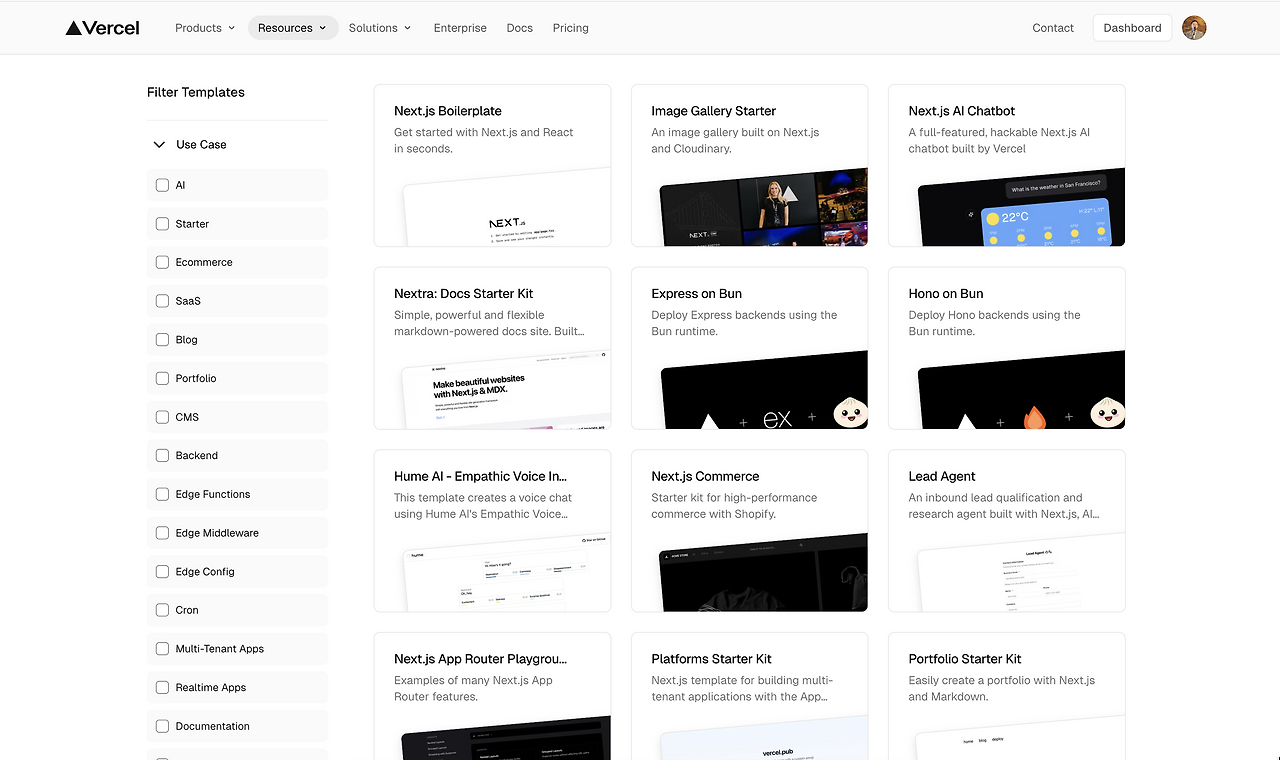The width and height of the screenshot is (1280, 760).
Task: Click the 'Filter Templates' heading text
Action: click(196, 92)
